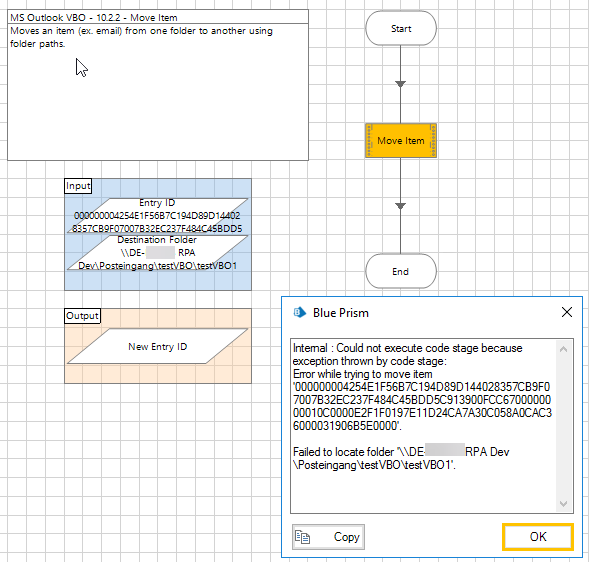The image size is (589, 562).
Task: Click the OK button
Action: click(x=538, y=536)
